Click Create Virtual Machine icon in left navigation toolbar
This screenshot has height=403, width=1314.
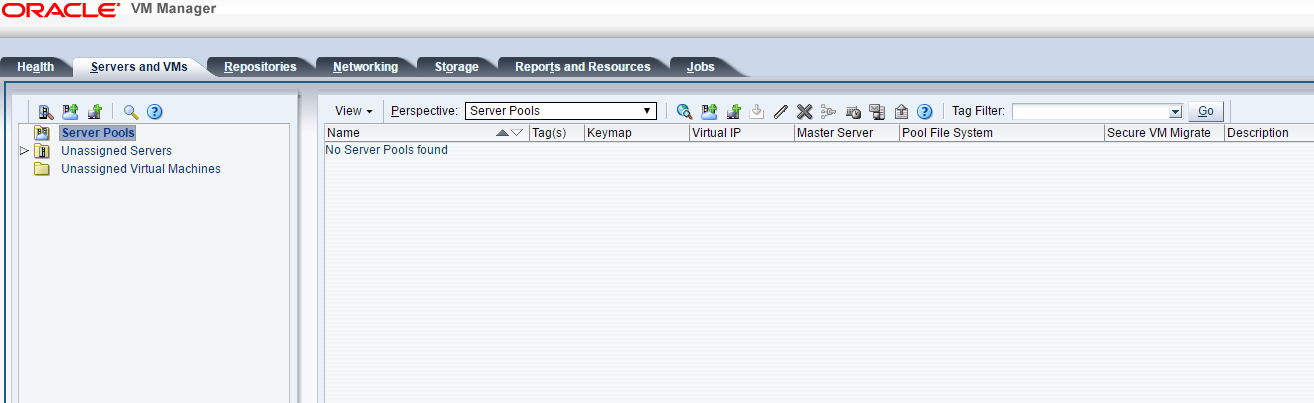click(x=95, y=112)
